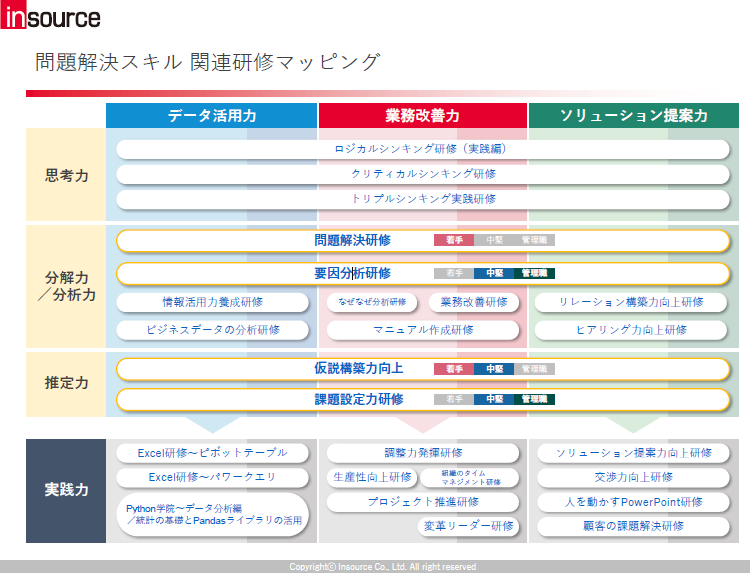
Task: Open ヒアリング力向上研修
Action: pos(631,330)
